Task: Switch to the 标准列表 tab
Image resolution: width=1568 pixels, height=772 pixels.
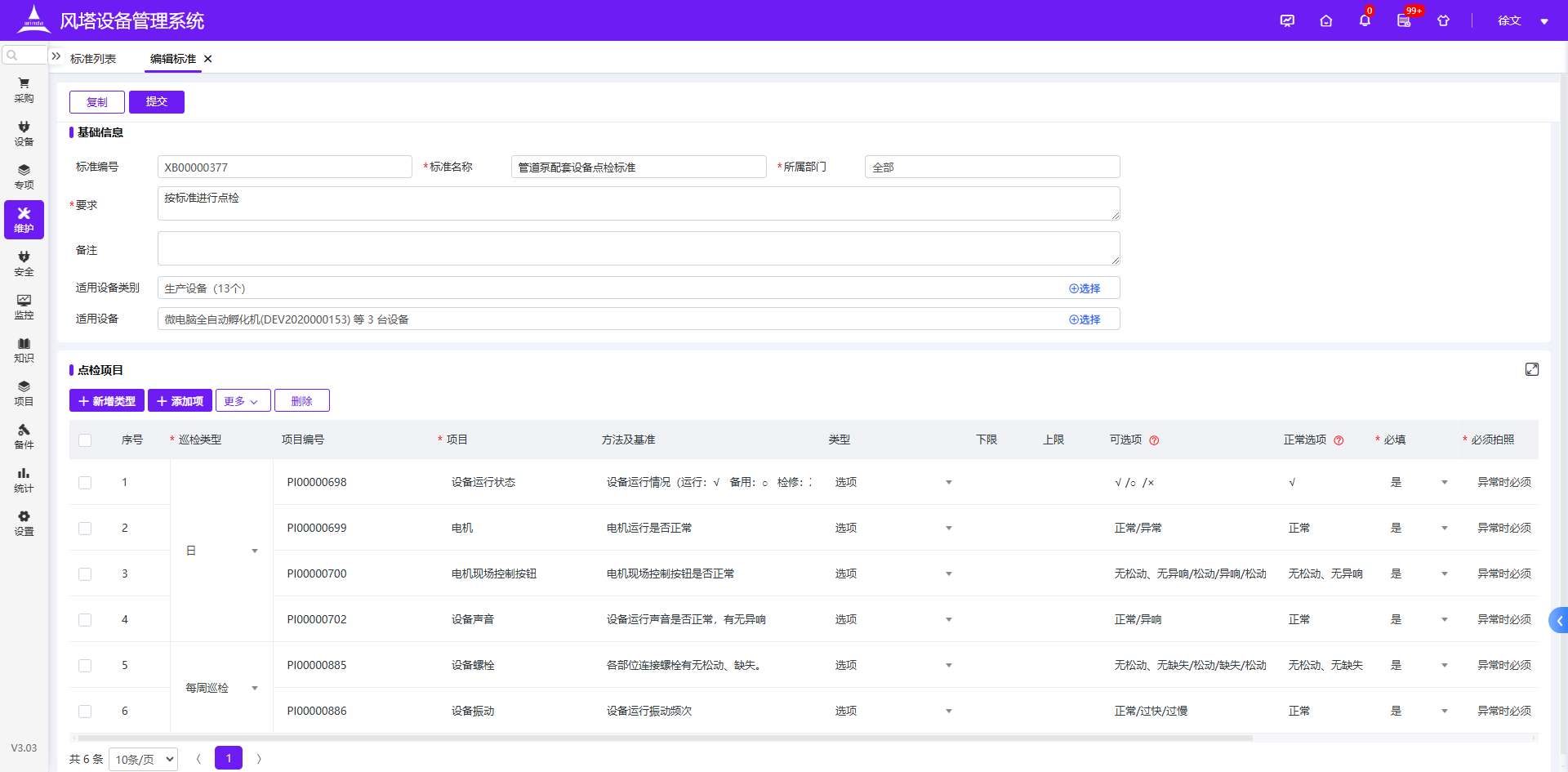Action: pos(91,58)
